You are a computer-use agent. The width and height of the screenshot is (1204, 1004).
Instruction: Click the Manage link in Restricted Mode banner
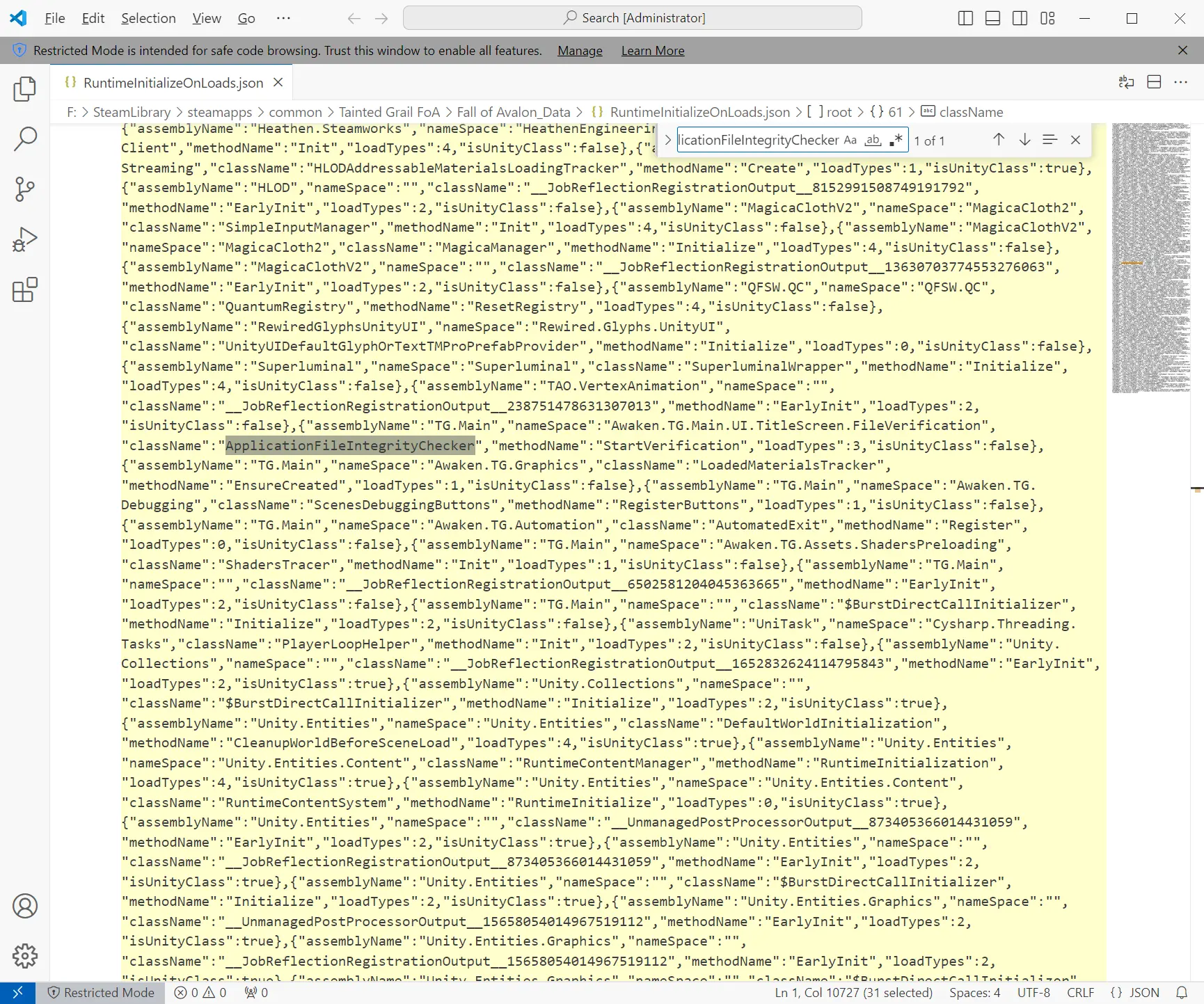(x=580, y=51)
